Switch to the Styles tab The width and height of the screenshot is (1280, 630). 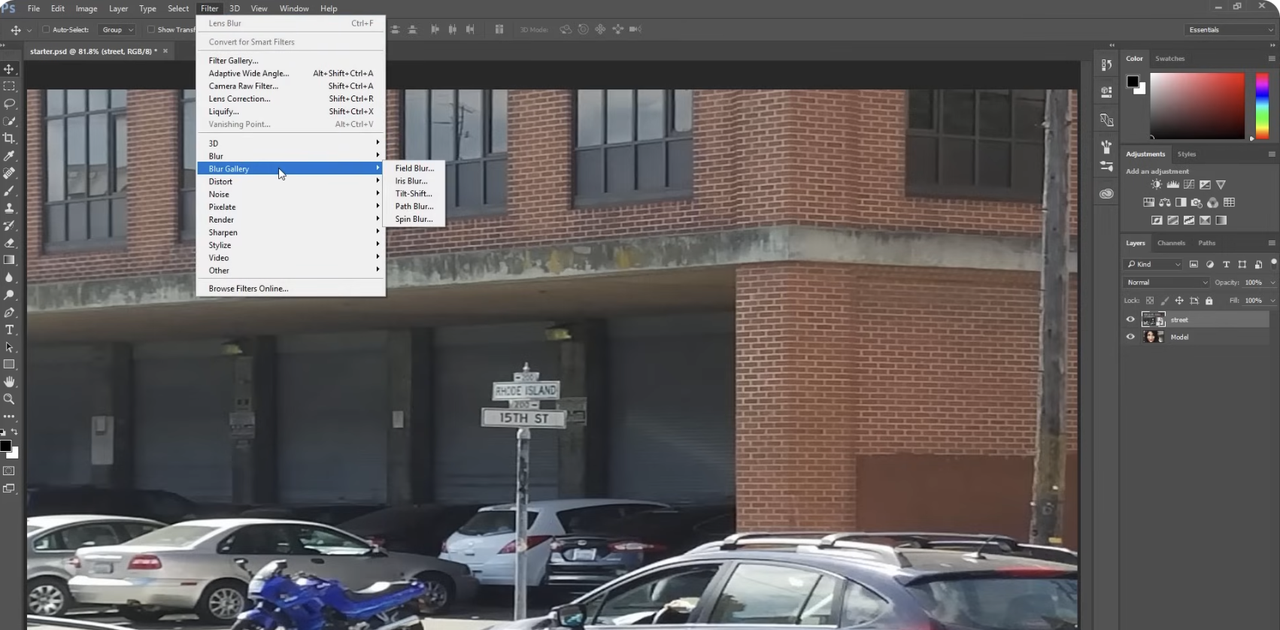(x=1187, y=154)
